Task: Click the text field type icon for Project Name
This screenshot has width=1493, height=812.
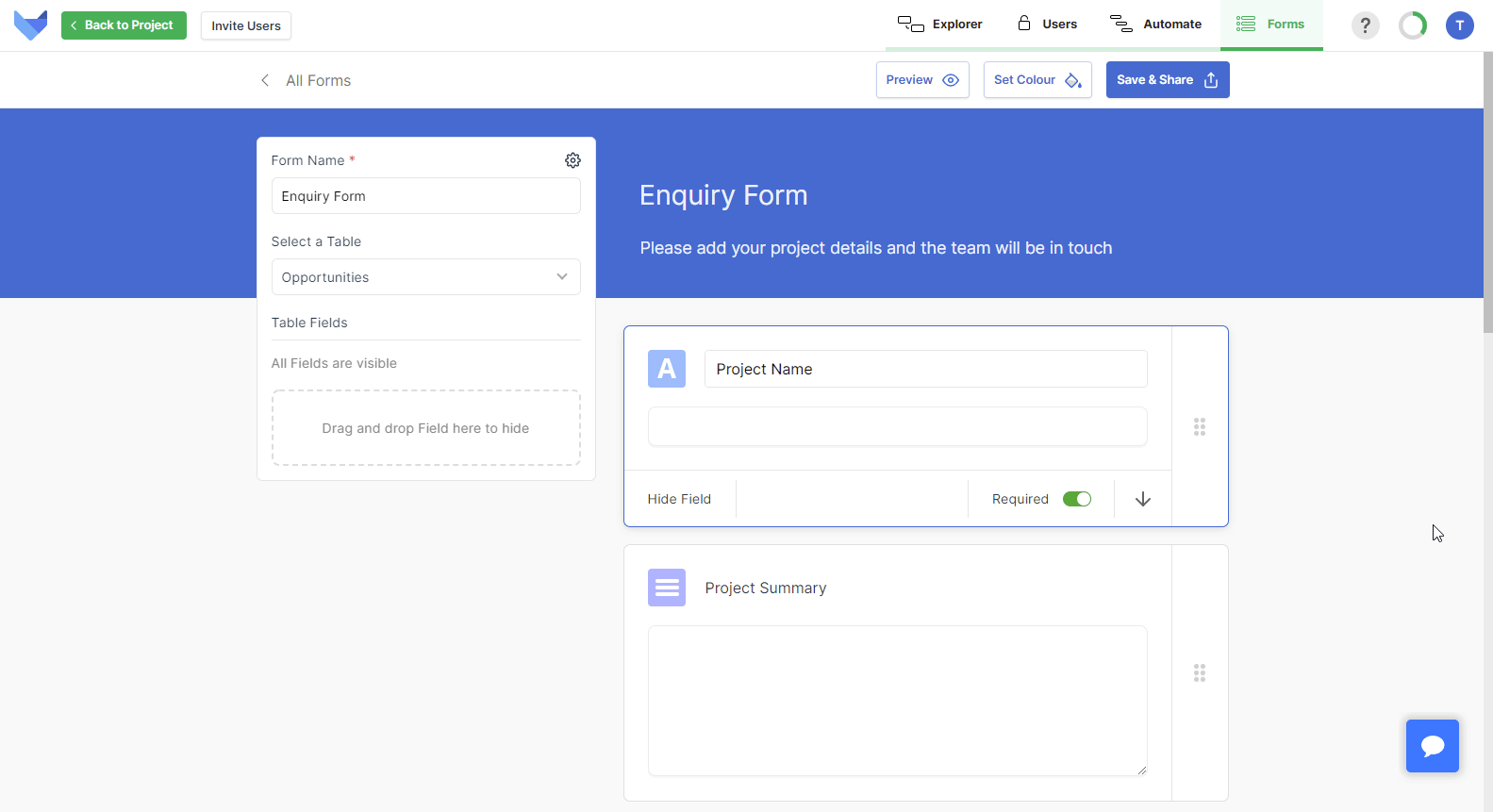Action: pyautogui.click(x=667, y=369)
